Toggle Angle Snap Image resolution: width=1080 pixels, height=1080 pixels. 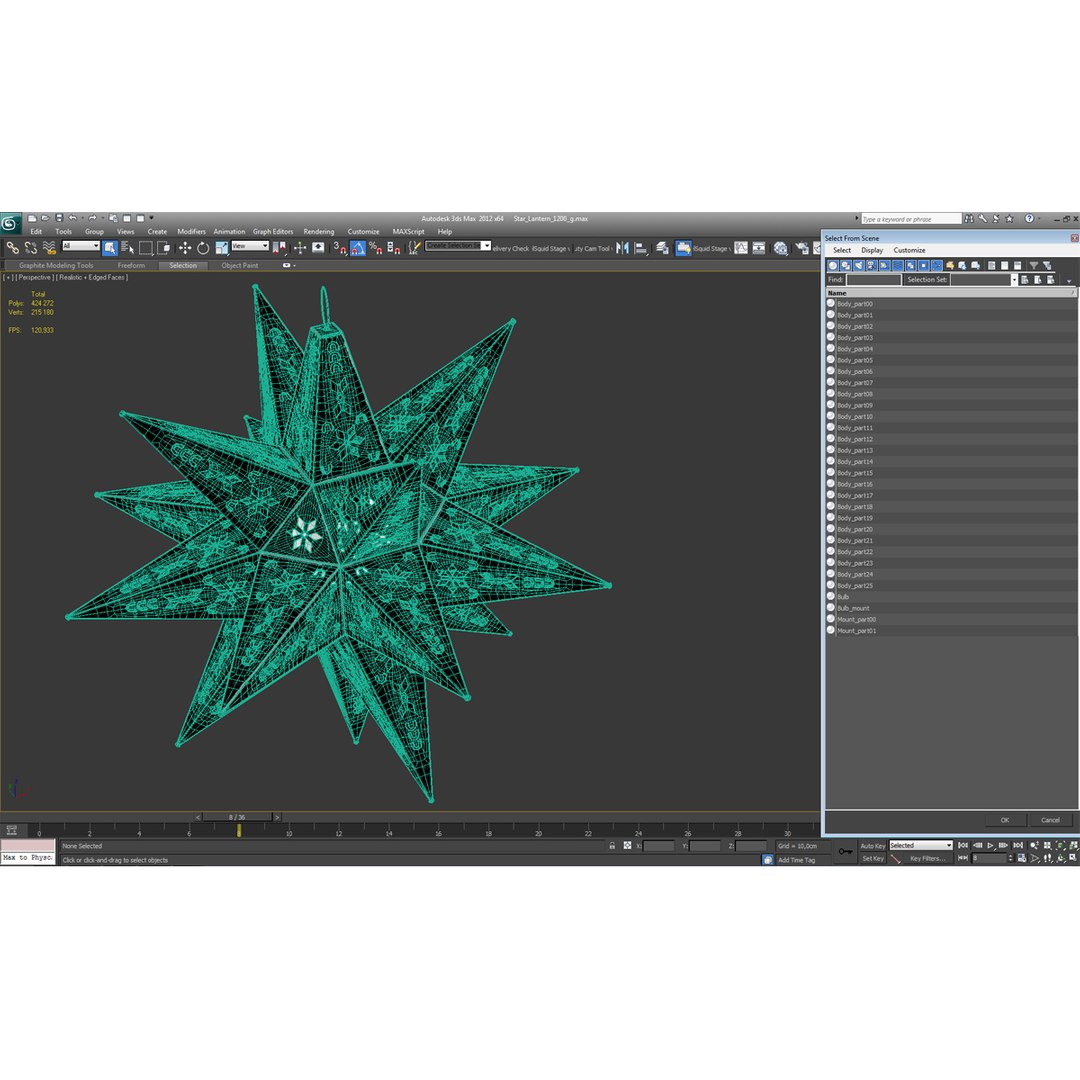[357, 247]
